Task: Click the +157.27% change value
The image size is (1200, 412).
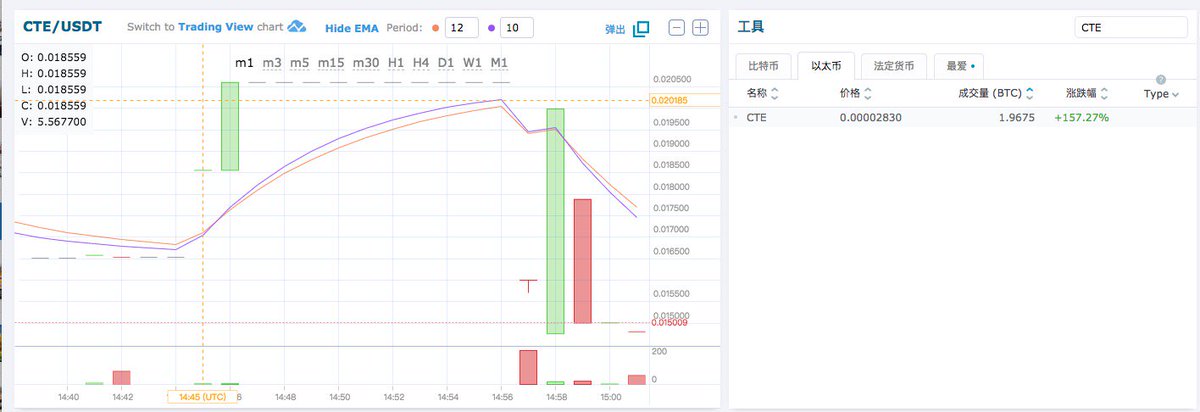Action: (x=1081, y=118)
